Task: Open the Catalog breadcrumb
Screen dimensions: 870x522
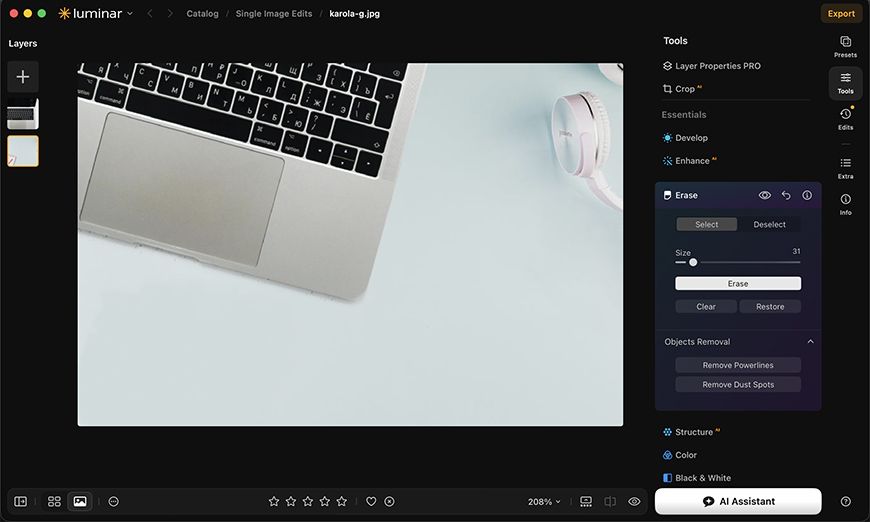Action: (x=202, y=13)
